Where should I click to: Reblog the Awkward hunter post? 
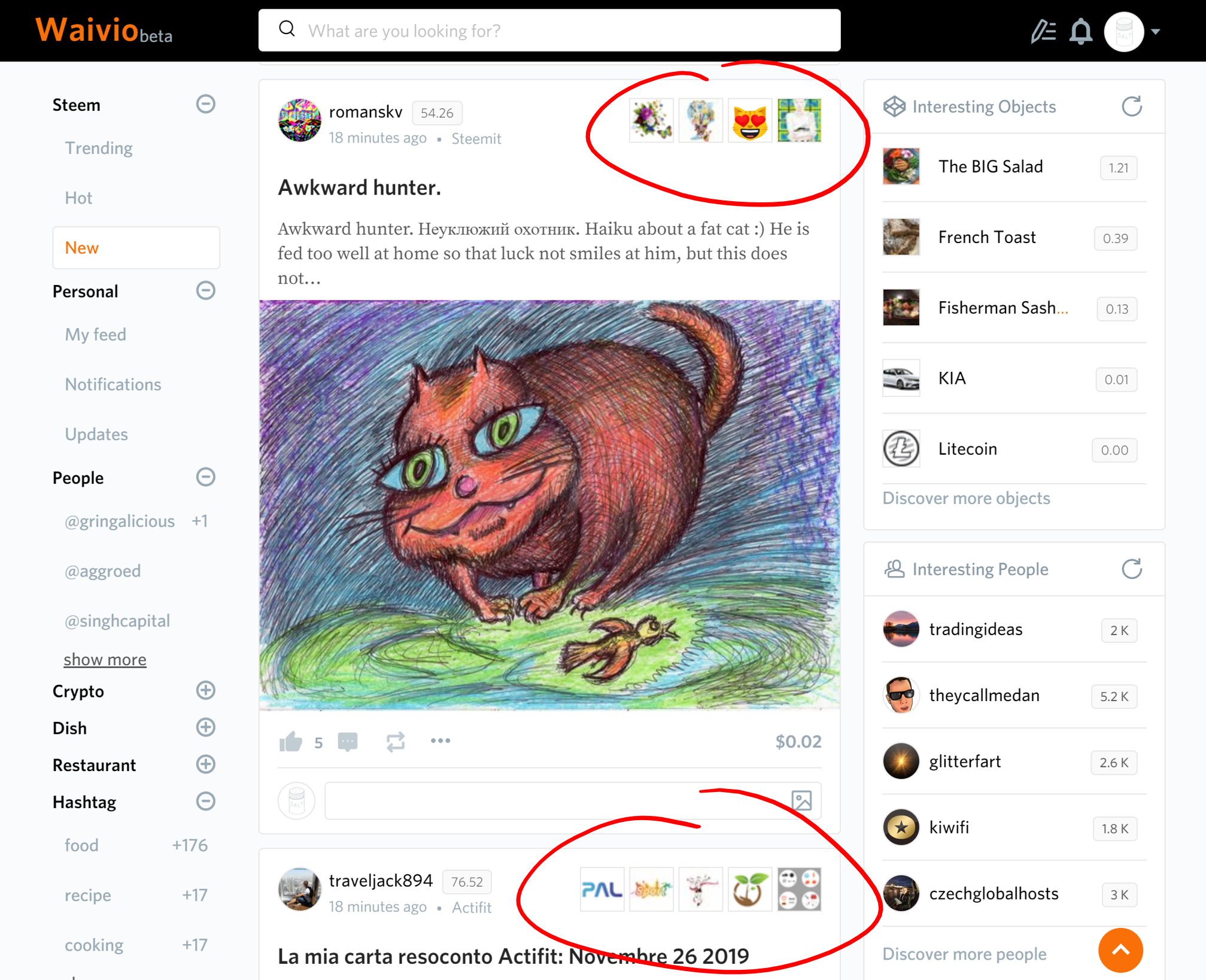coord(395,742)
